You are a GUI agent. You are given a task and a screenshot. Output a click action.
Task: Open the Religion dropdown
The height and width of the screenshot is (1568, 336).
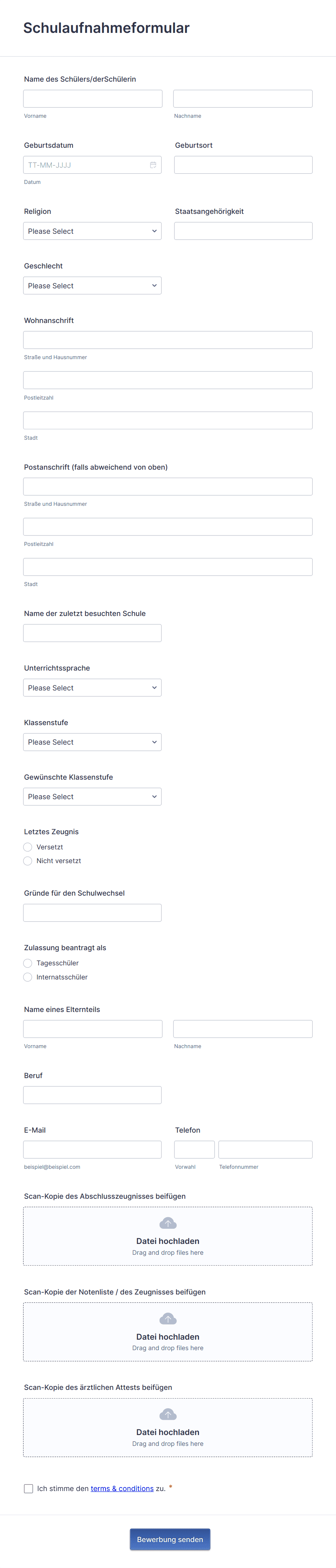pyautogui.click(x=92, y=231)
